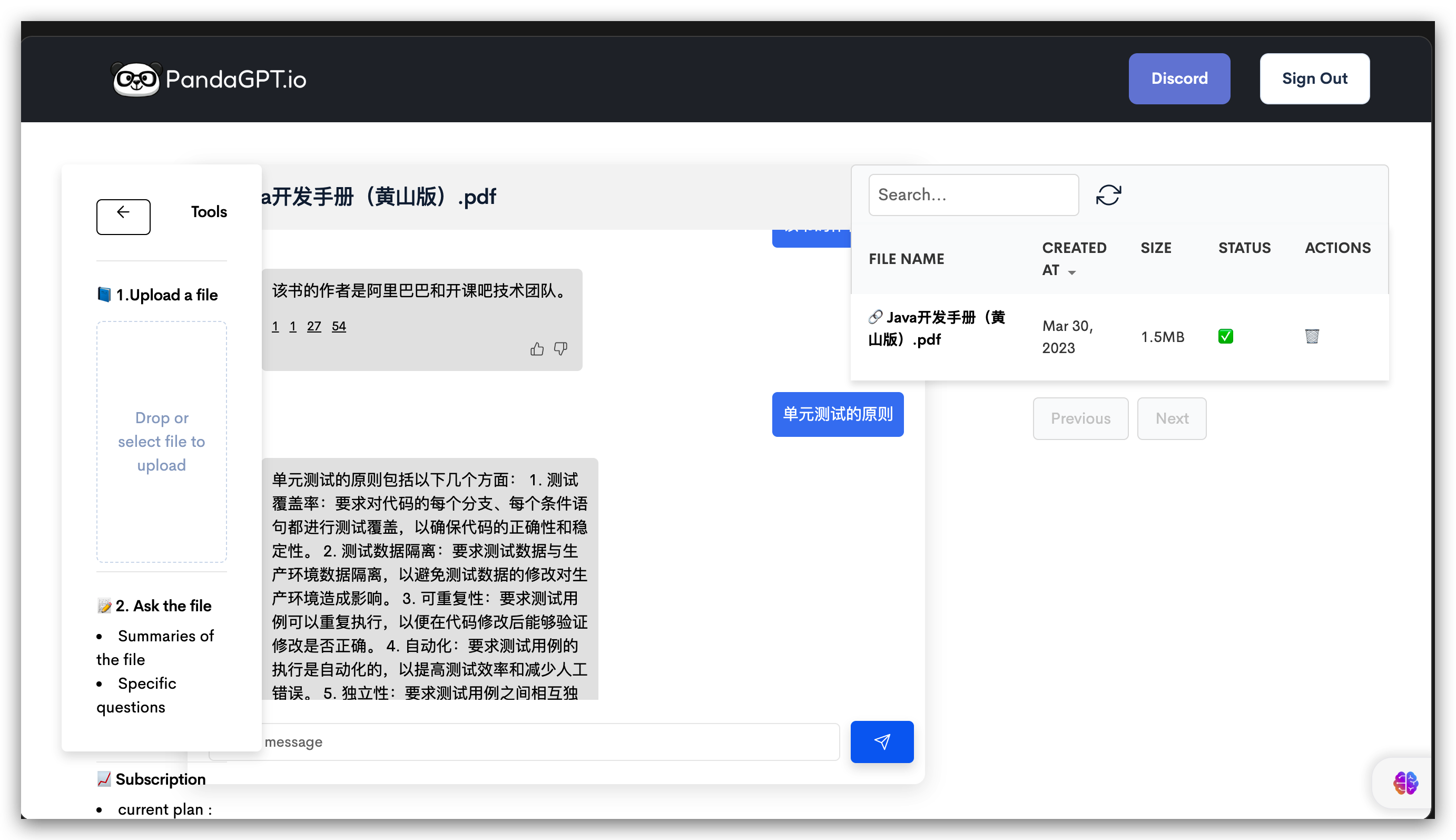The height and width of the screenshot is (840, 1456).
Task: Click the Sign Out button
Action: (1315, 79)
